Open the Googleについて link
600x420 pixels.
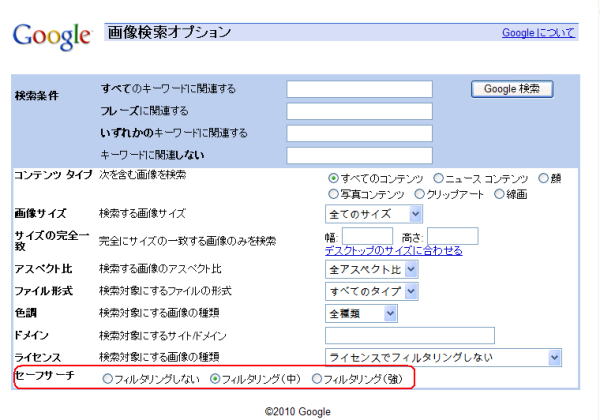point(538,33)
